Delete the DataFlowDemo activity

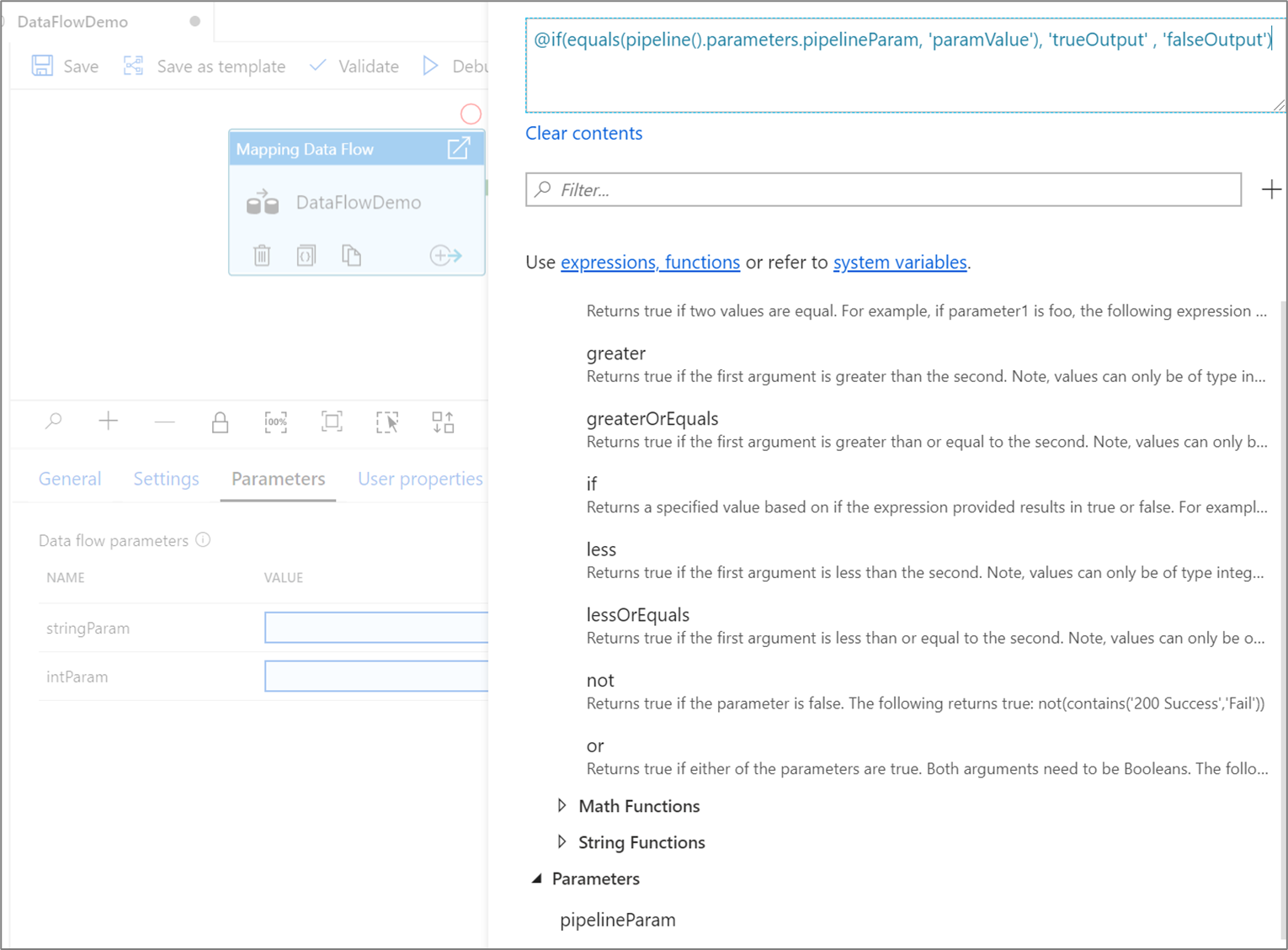pyautogui.click(x=262, y=254)
